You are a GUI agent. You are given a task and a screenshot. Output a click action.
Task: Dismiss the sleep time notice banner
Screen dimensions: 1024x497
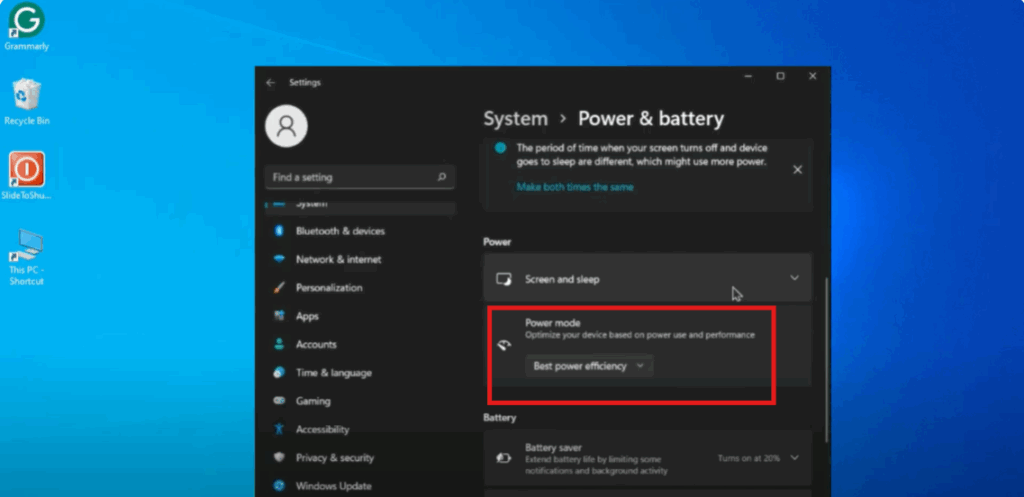pos(797,170)
